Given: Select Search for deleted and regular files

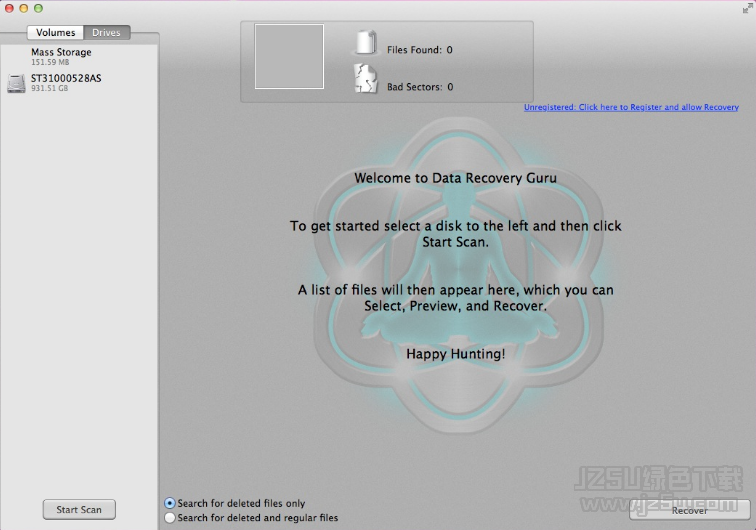Looking at the screenshot, I should (170, 518).
